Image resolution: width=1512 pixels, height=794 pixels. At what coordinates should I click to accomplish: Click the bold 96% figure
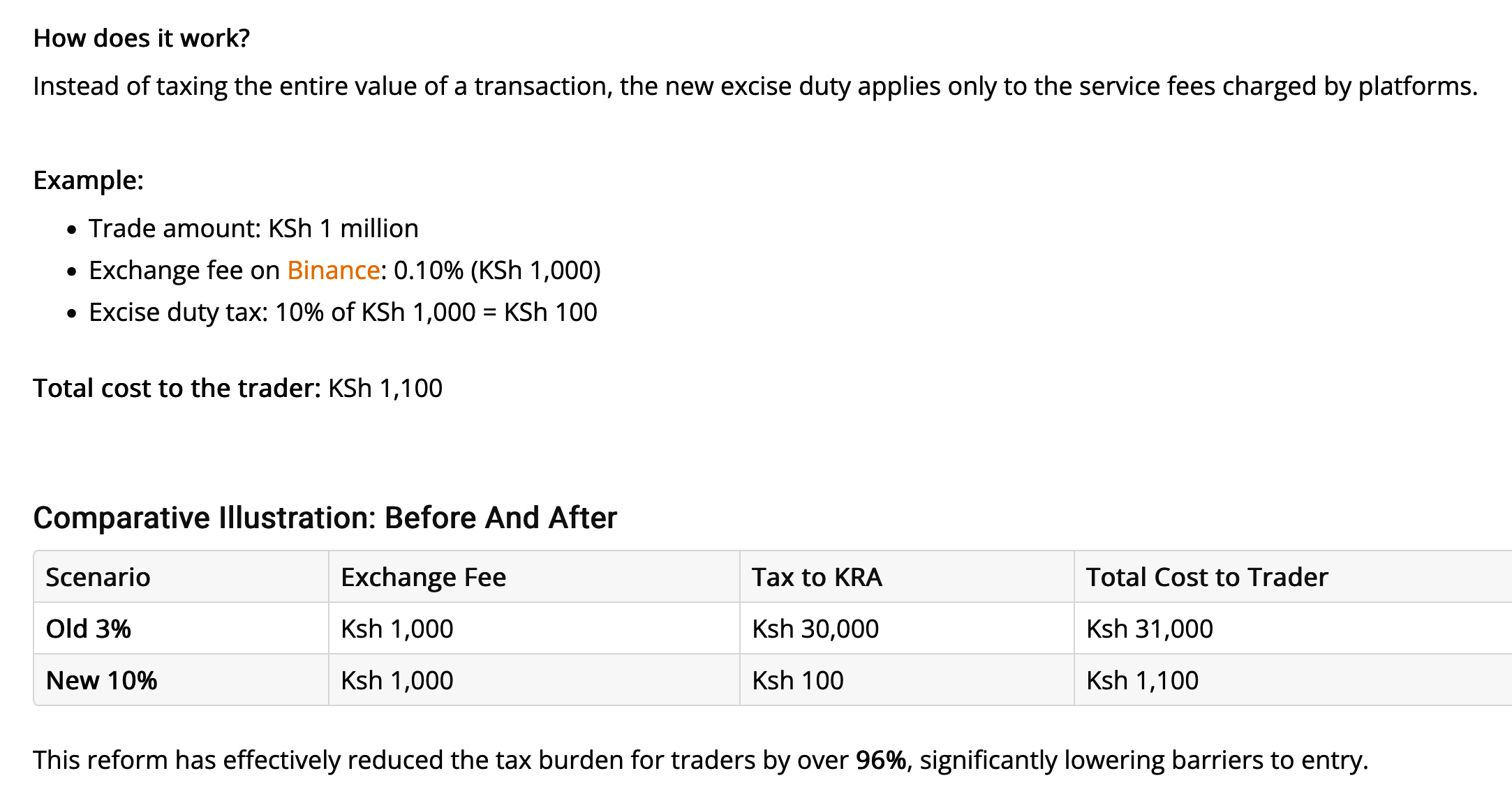coord(881,761)
